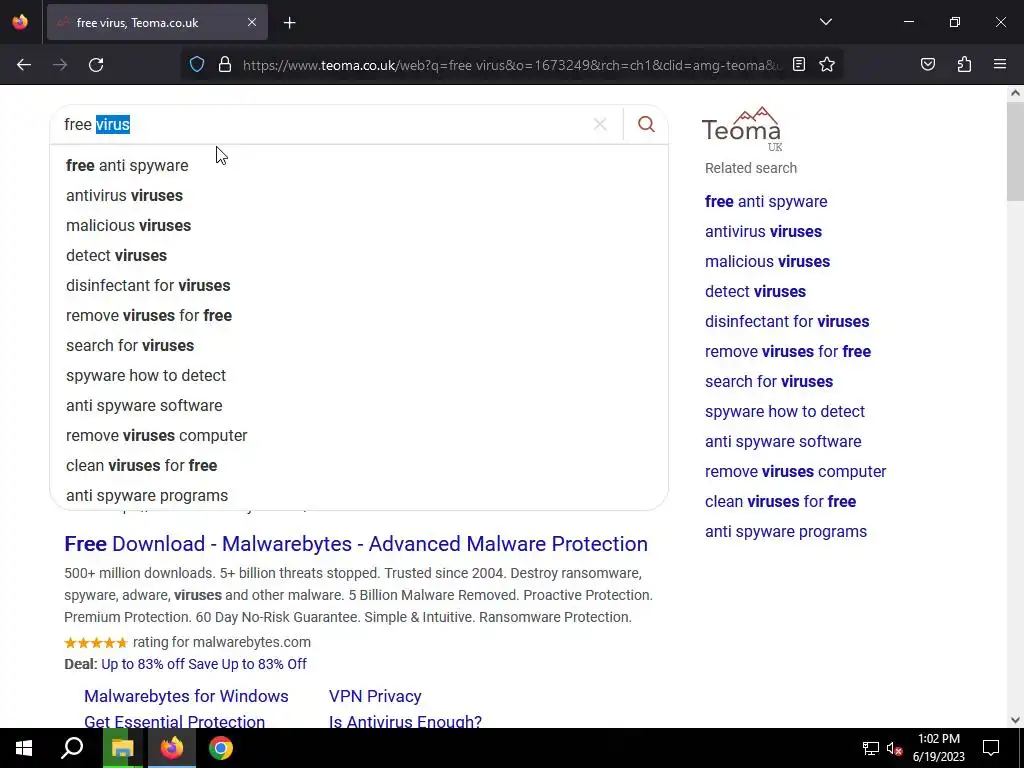This screenshot has height=768, width=1024.
Task: Open File Explorer from the taskbar
Action: [x=122, y=748]
